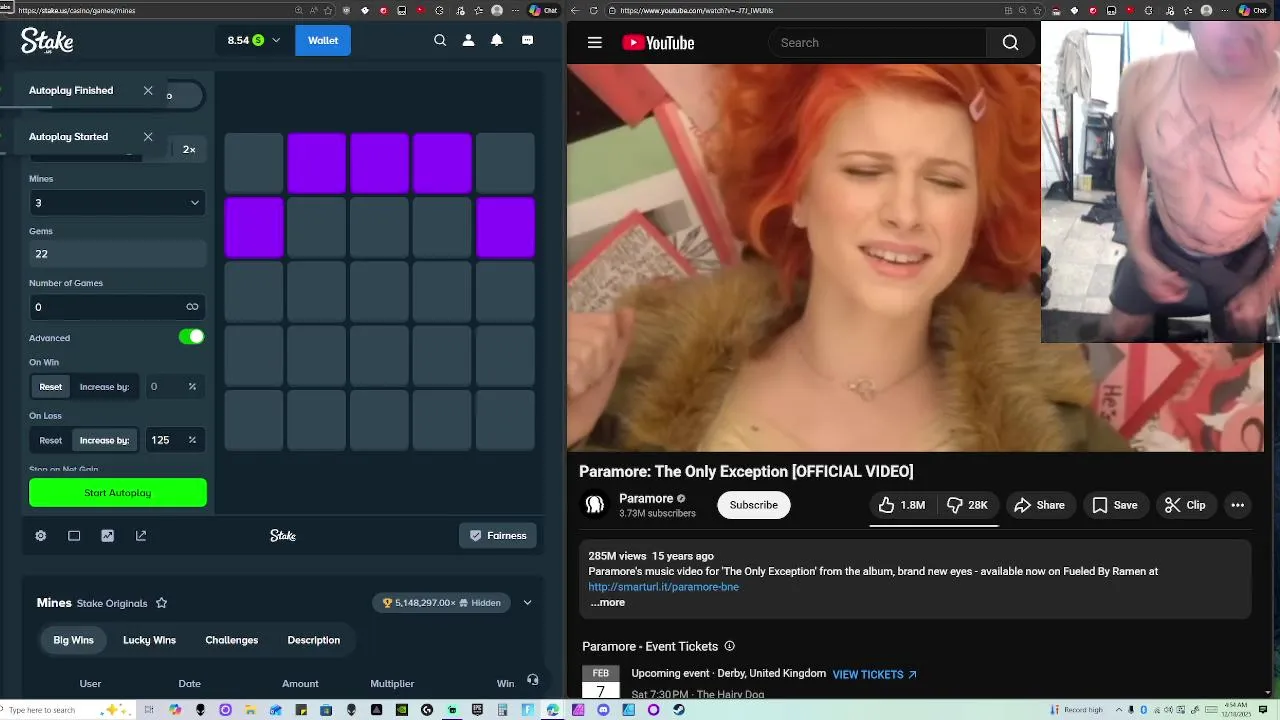
Task: Go back in the YouTube browser window
Action: (x=575, y=10)
